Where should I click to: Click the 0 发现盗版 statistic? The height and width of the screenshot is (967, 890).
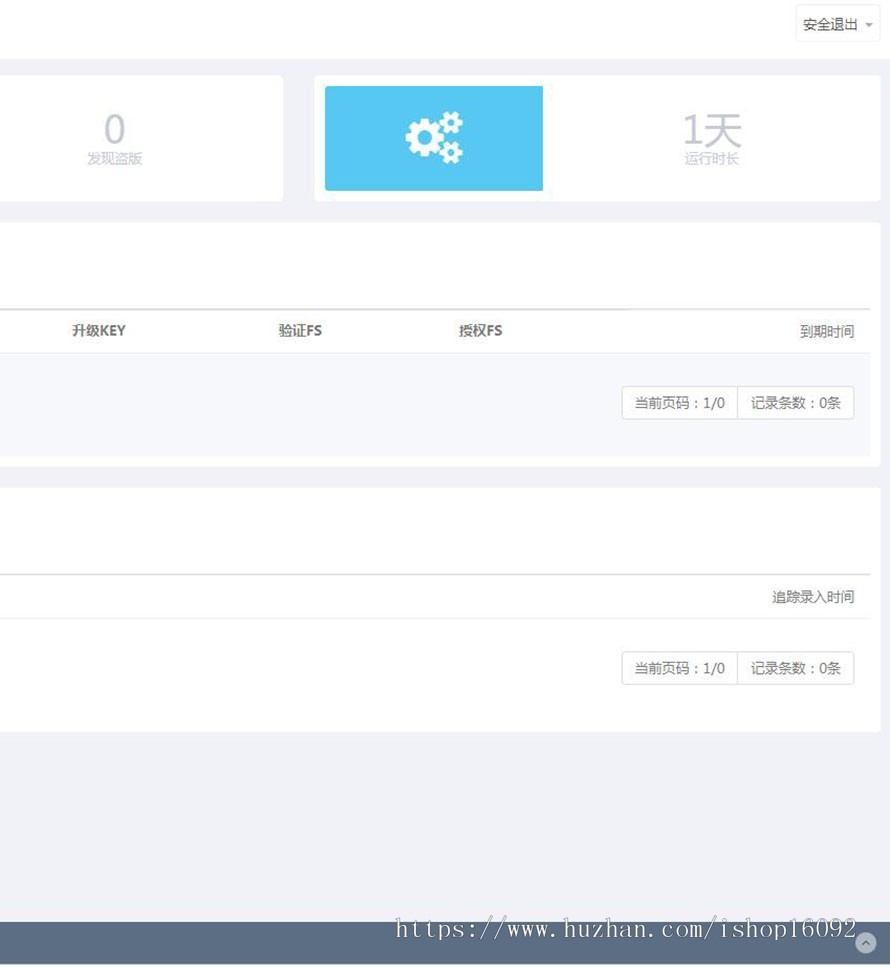coord(115,139)
